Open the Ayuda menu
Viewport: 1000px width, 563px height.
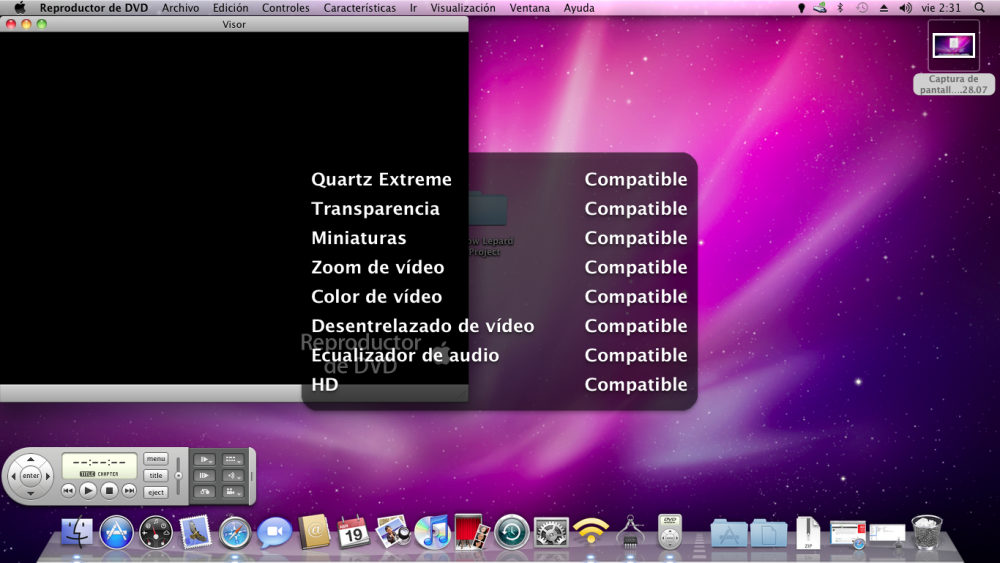[x=579, y=8]
